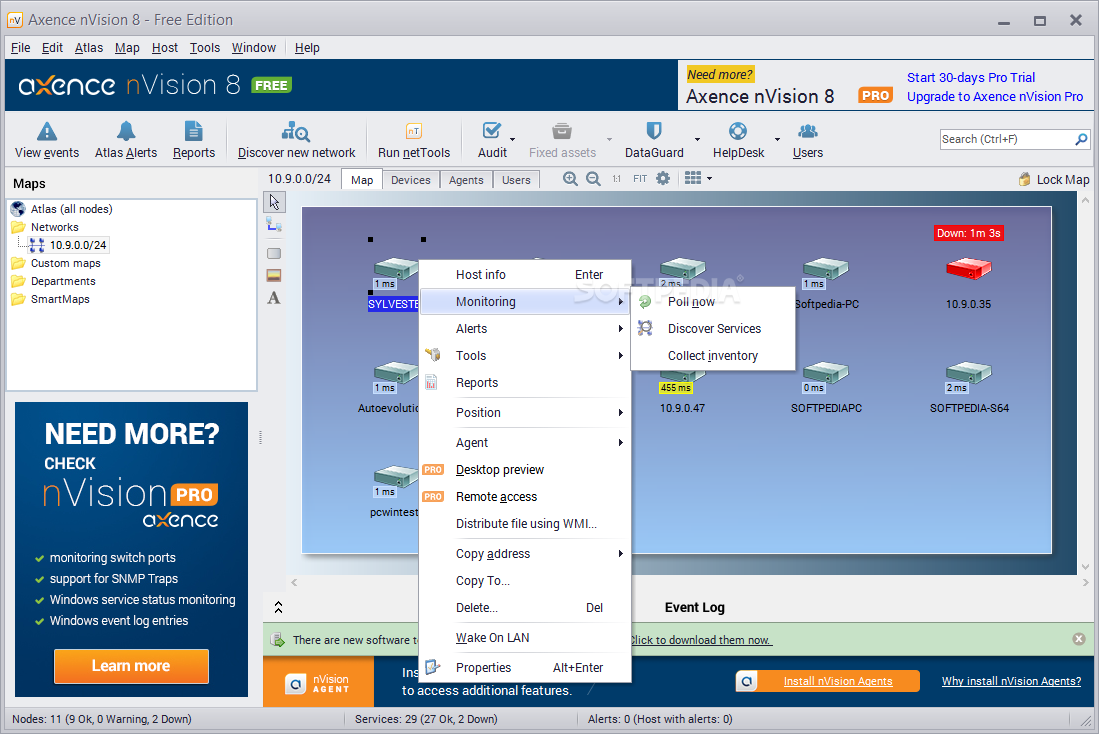Open Why install nVision Agents link
This screenshot has height=734, width=1099.
pyautogui.click(x=1011, y=681)
